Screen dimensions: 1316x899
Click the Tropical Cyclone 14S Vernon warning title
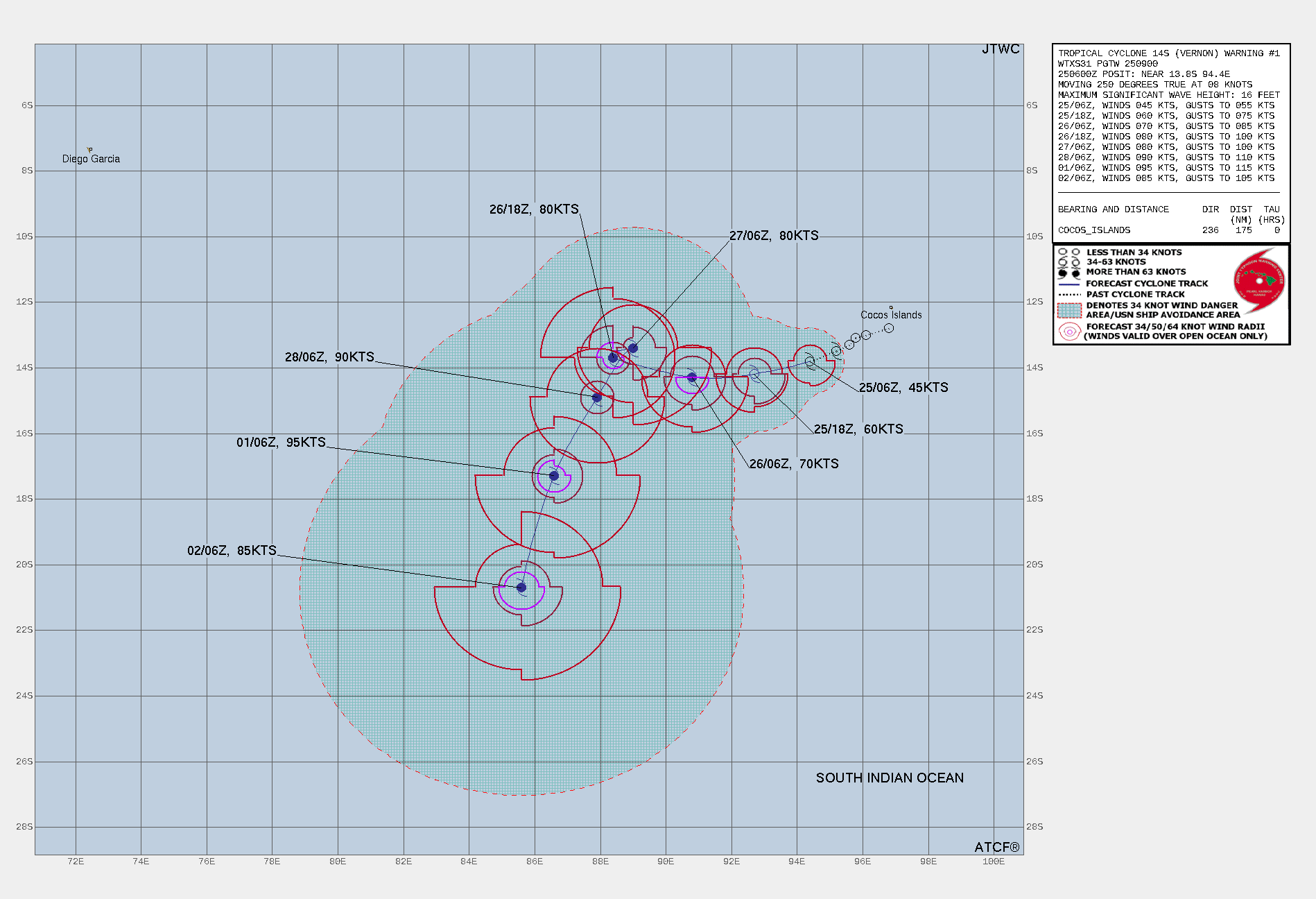1168,53
